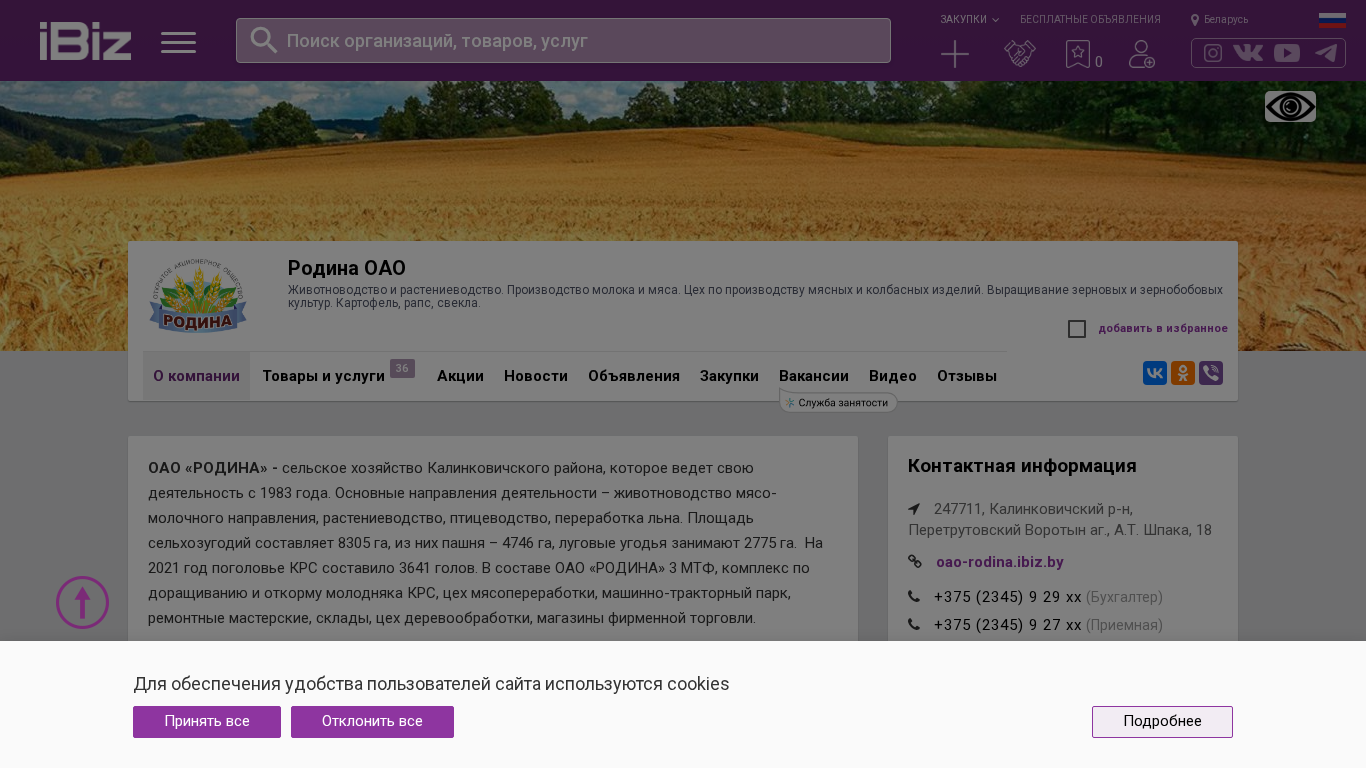Click the company address text

click(1060, 519)
